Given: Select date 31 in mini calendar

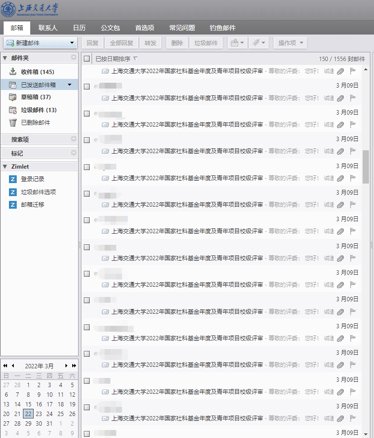Looking at the screenshot, I should point(50,423).
